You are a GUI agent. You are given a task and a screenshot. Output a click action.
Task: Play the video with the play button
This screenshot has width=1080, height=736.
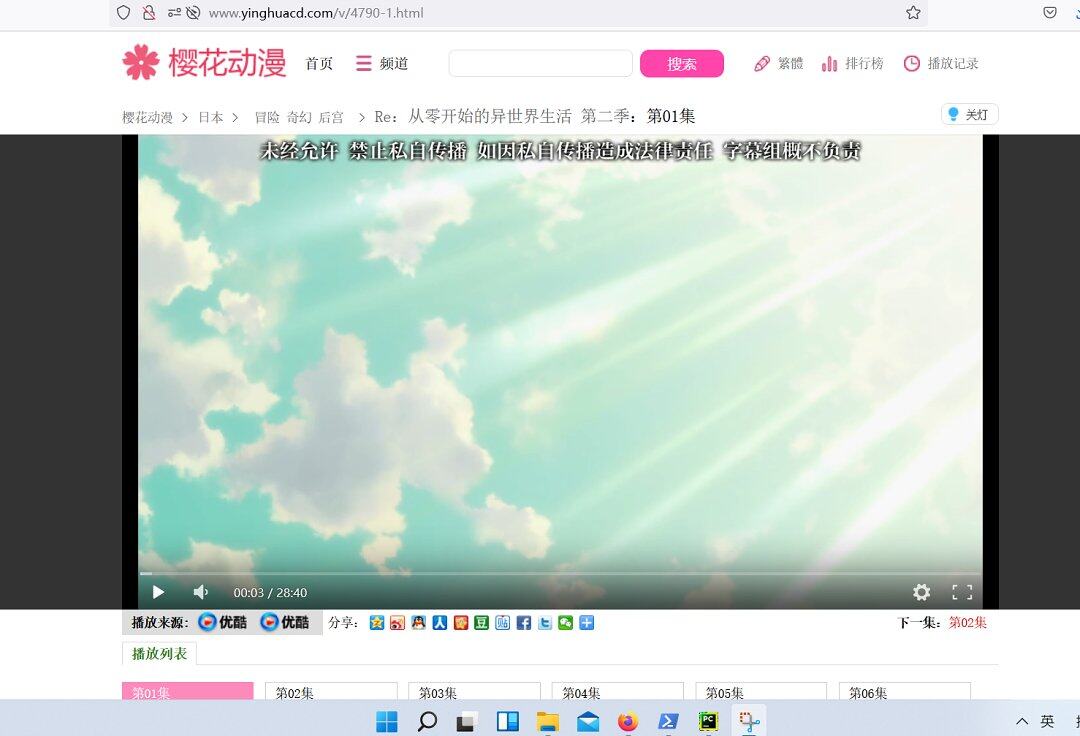click(x=158, y=592)
